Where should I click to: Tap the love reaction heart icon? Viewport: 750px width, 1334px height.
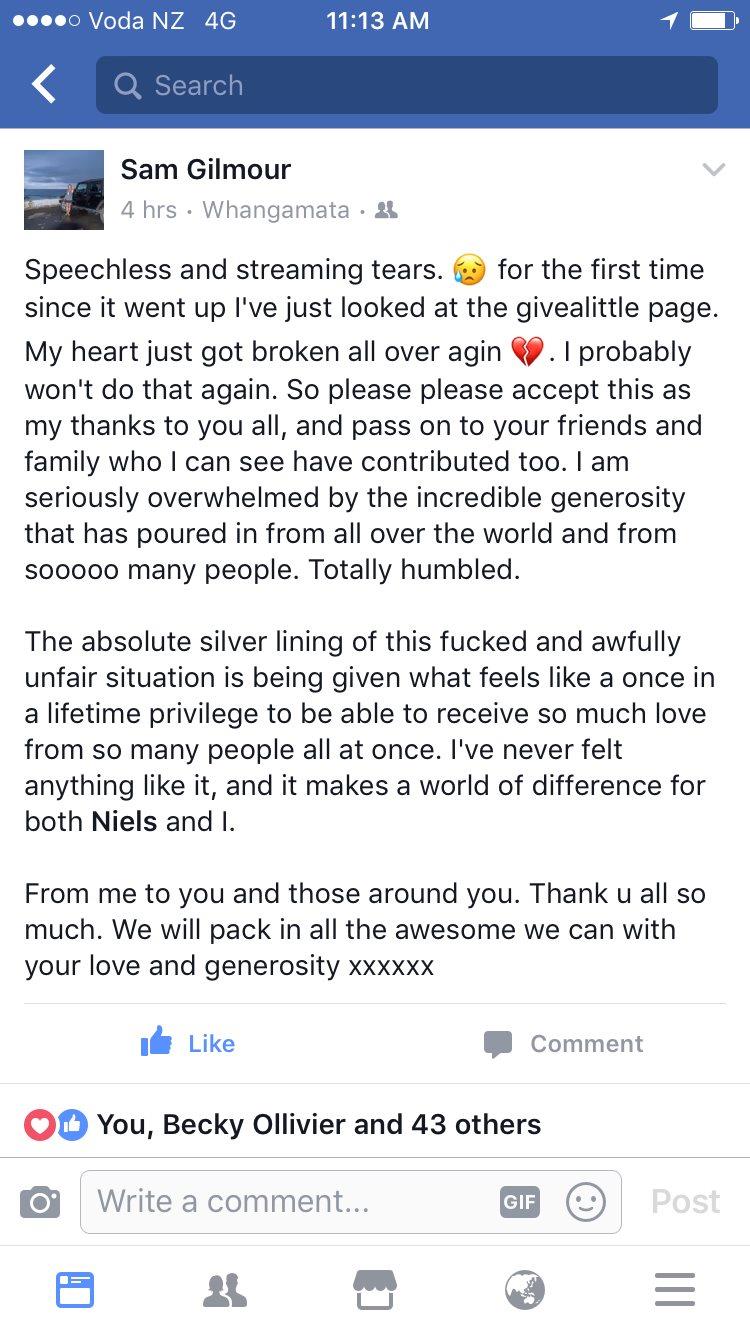click(x=39, y=1124)
